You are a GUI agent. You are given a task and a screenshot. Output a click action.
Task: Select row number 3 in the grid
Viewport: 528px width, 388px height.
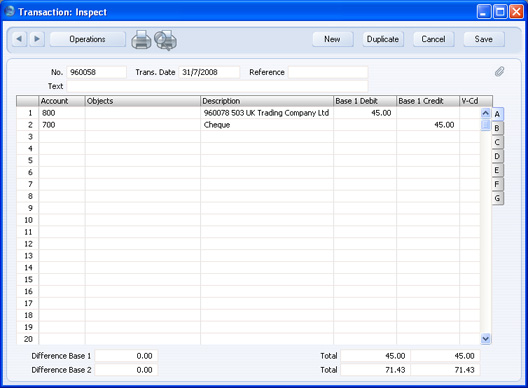pyautogui.click(x=28, y=137)
